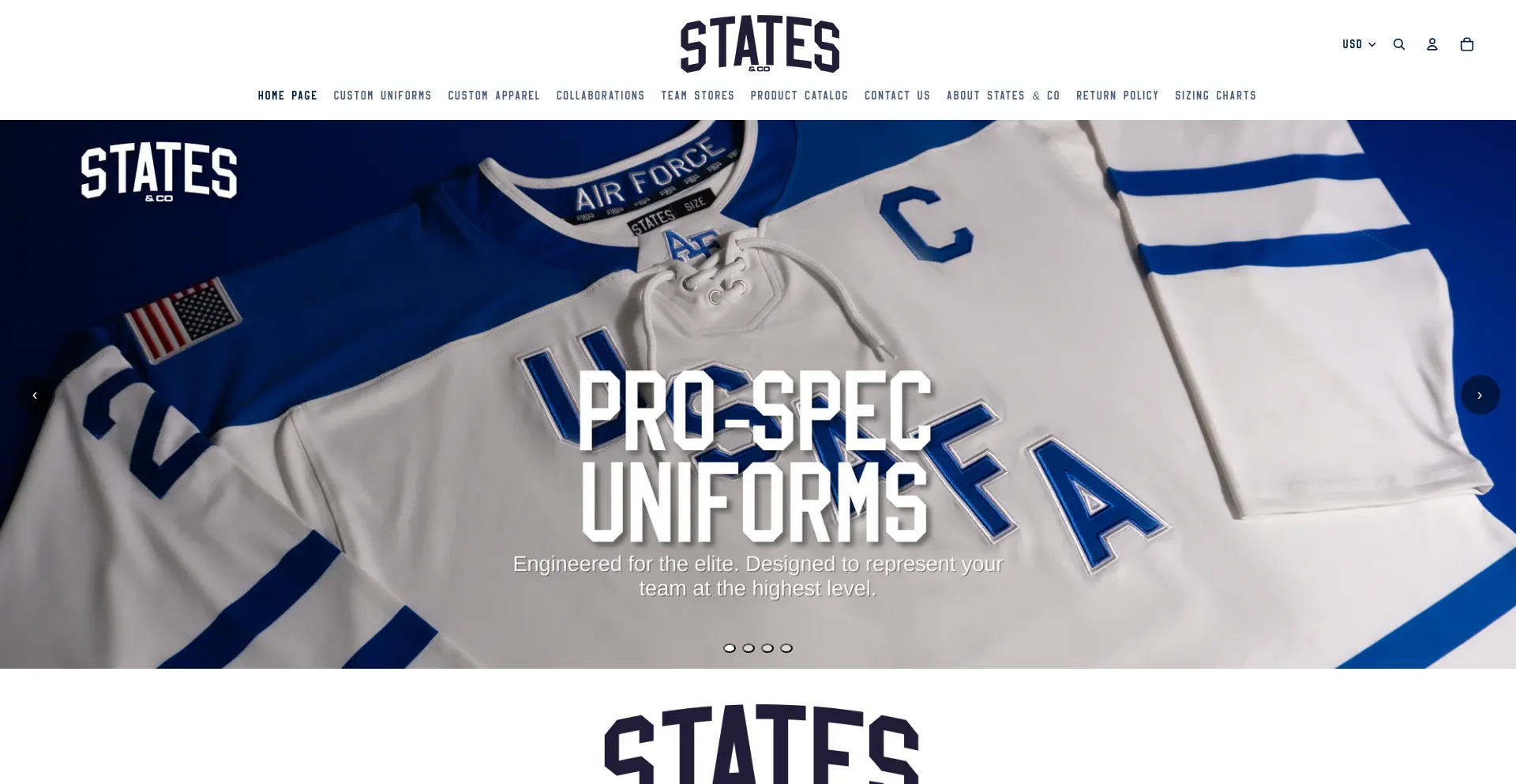Open the shopping bag cart icon
Viewport: 1516px width, 784px height.
[1467, 44]
